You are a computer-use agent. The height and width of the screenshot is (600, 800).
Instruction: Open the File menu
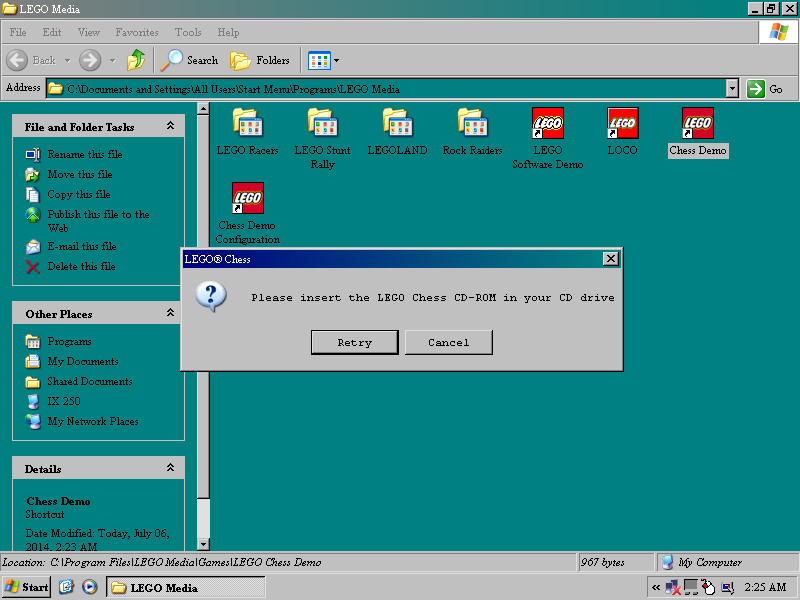(x=18, y=32)
